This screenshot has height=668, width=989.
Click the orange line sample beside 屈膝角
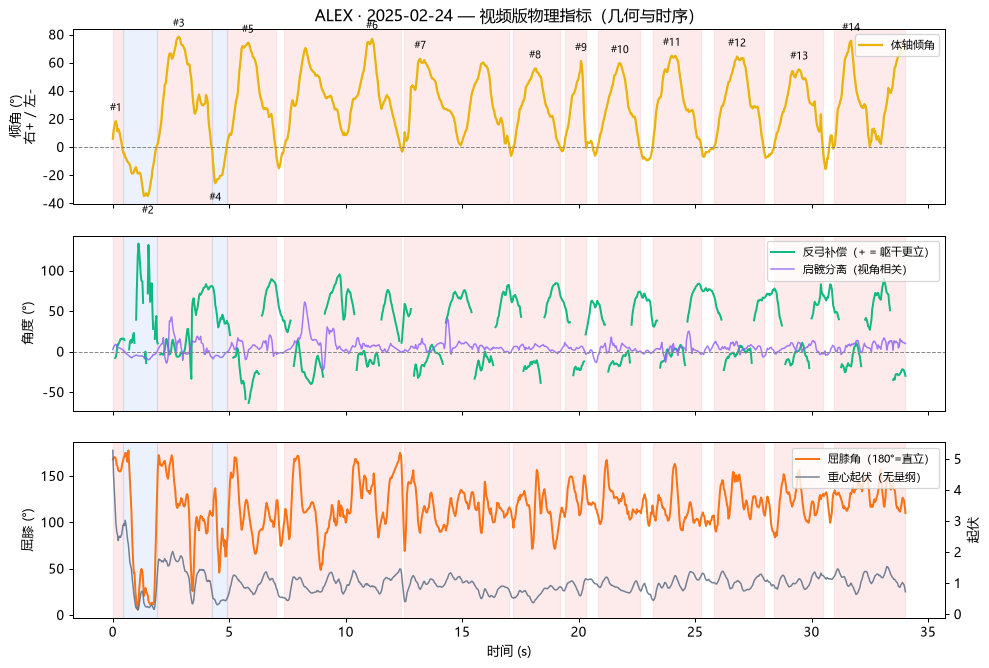[x=808, y=459]
